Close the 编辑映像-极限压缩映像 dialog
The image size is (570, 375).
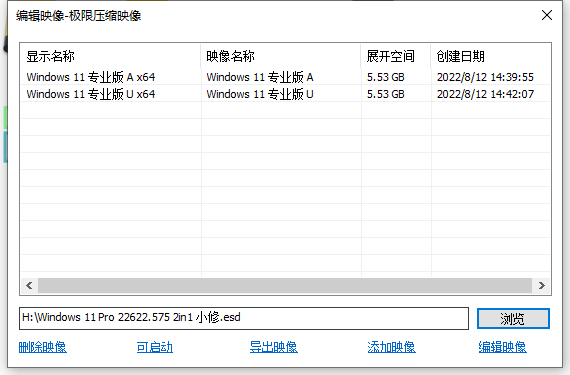[547, 15]
